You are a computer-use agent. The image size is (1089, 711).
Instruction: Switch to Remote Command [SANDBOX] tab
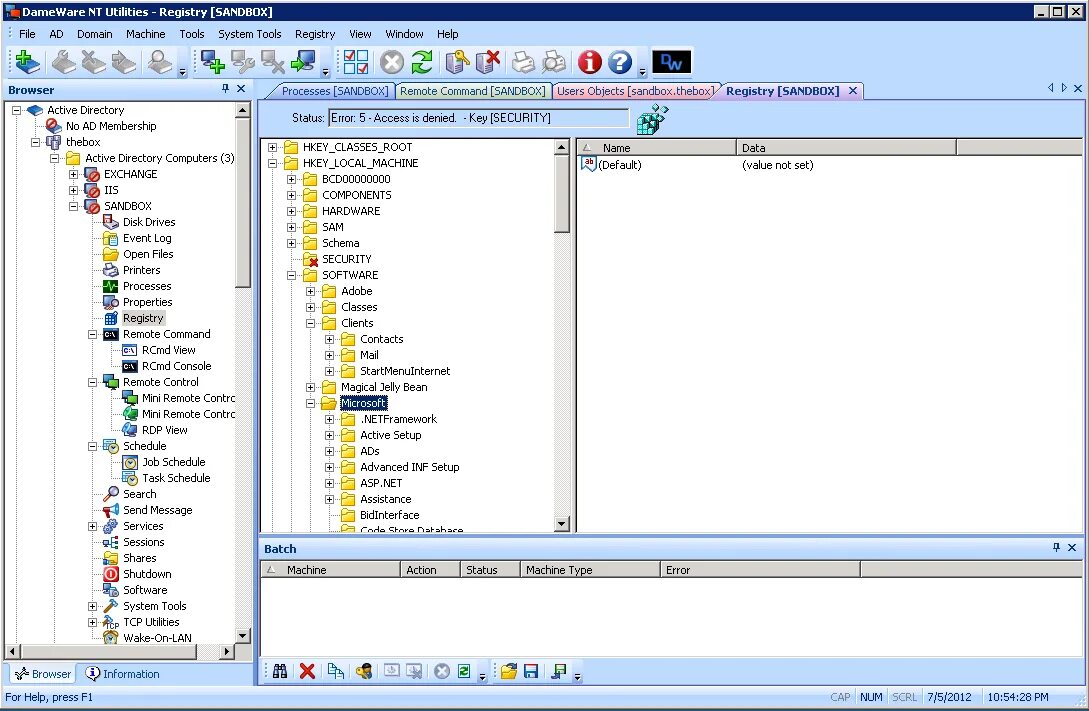click(472, 91)
